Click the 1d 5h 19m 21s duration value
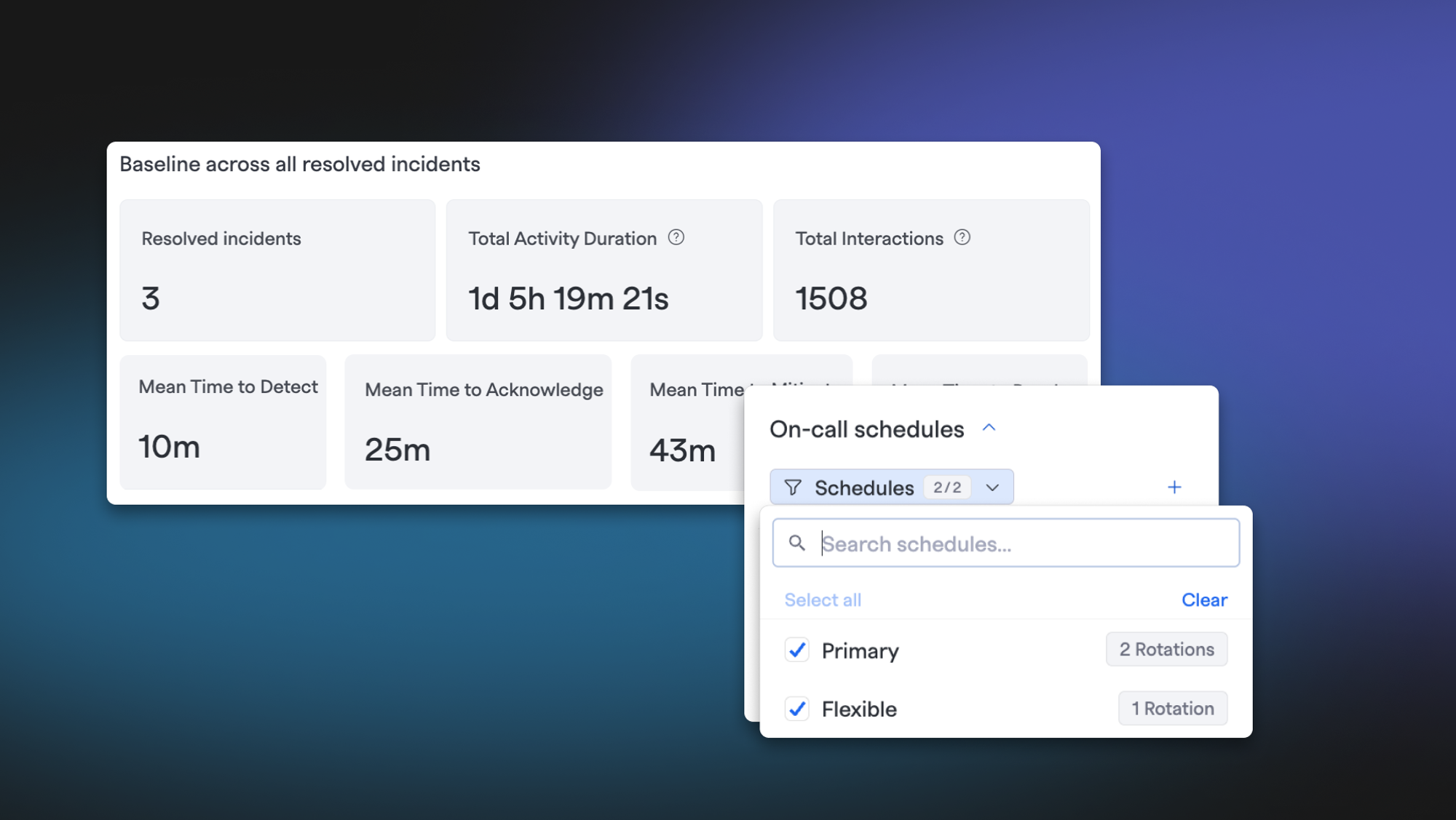 [568, 298]
